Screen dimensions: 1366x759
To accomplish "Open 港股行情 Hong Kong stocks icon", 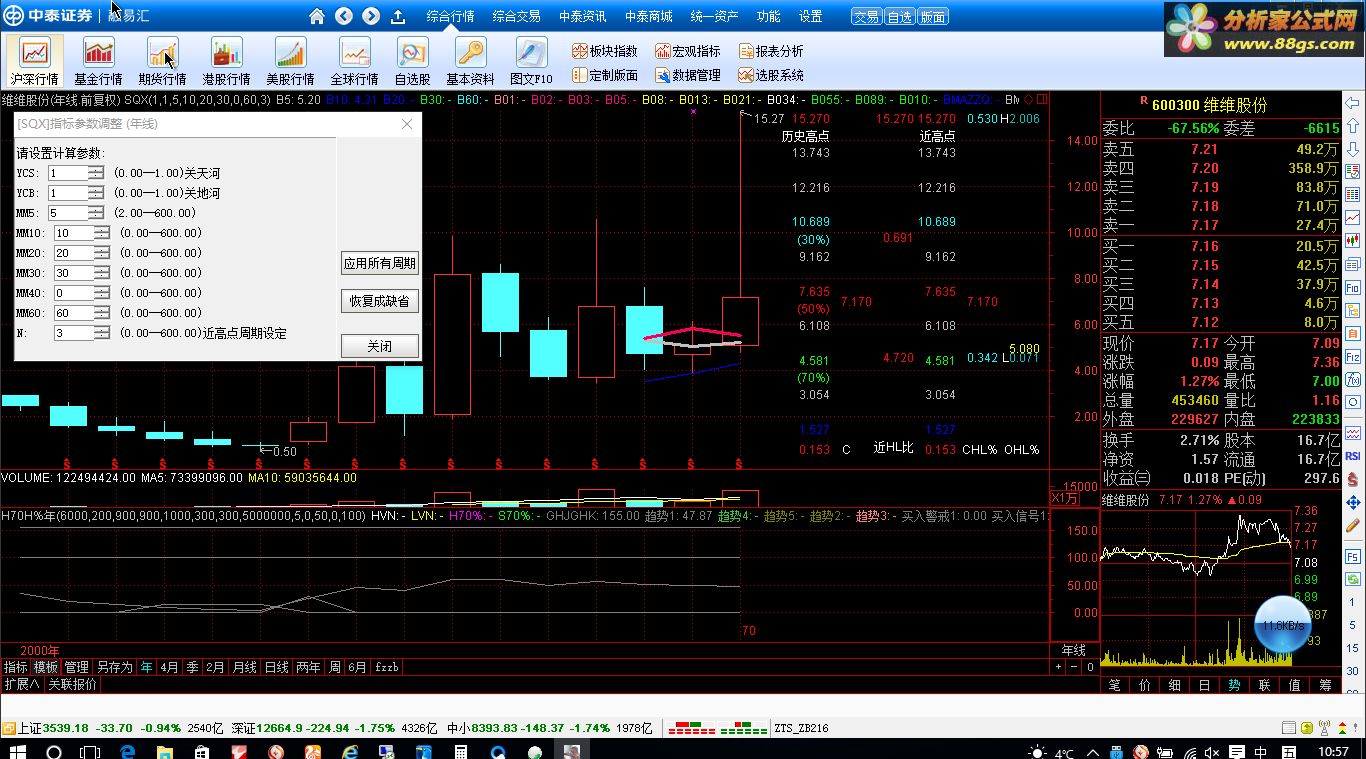I will point(226,60).
